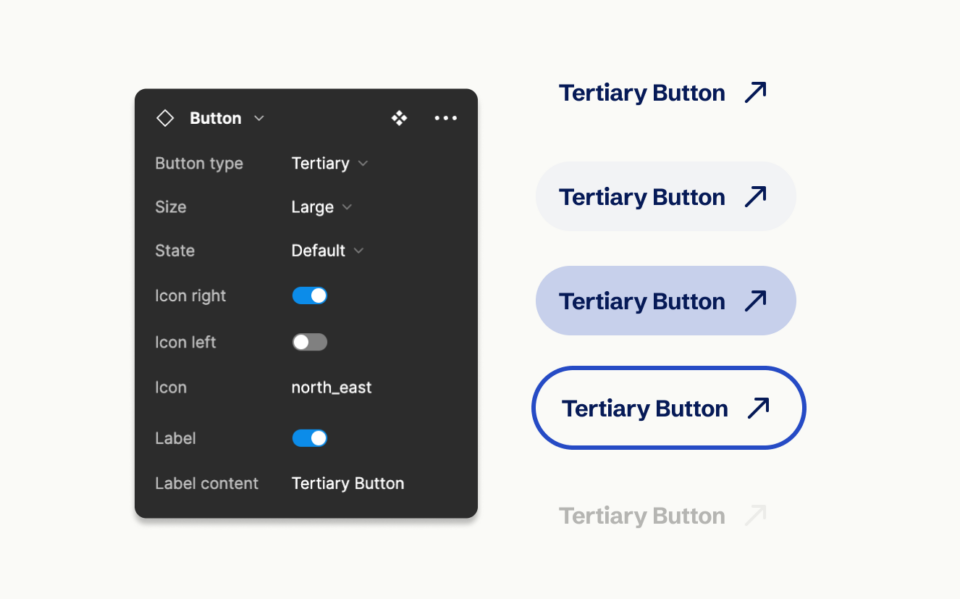
Task: Click the arrow icon in the outlined focus button
Action: [758, 407]
